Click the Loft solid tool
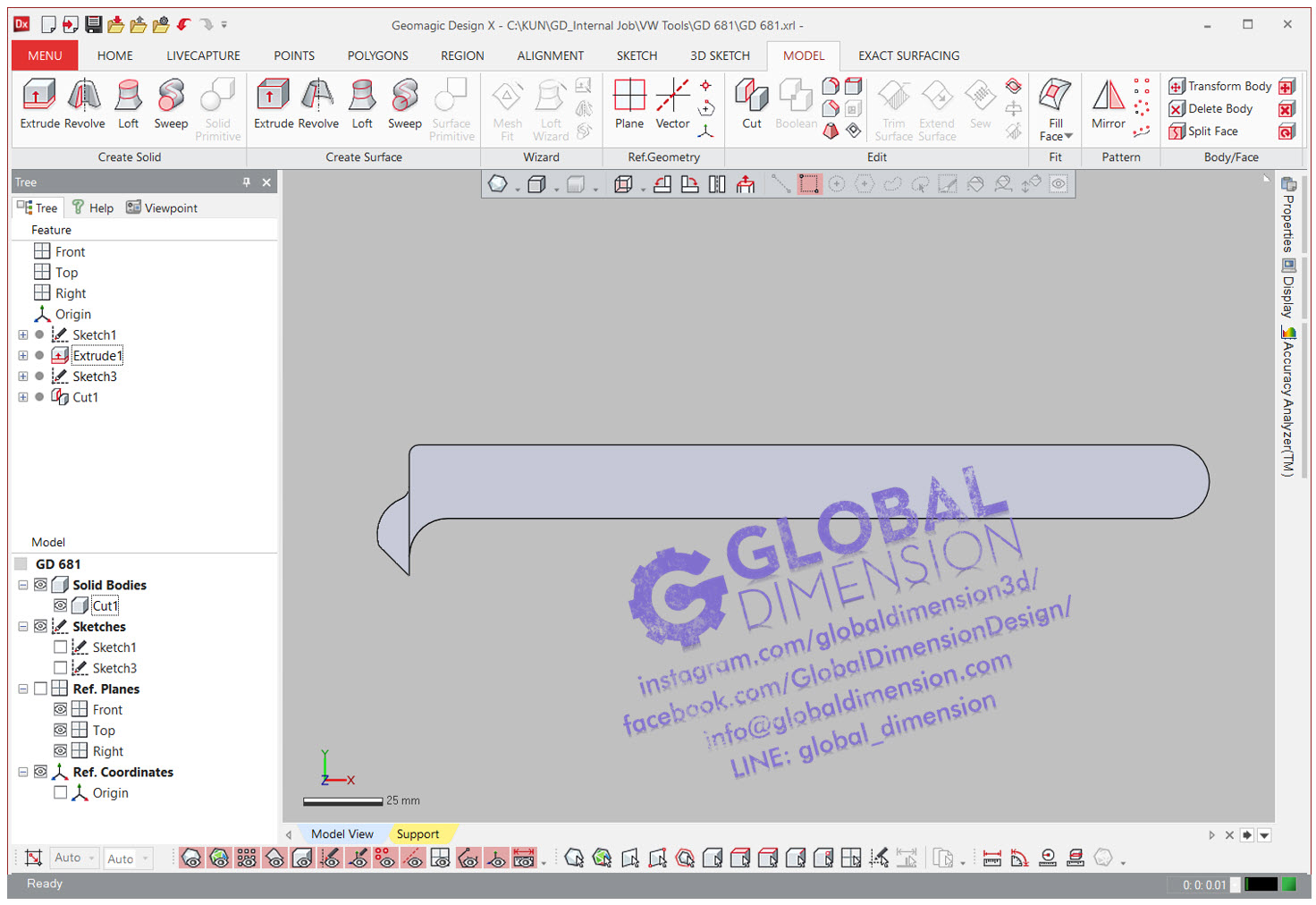This screenshot has height=905, width=1316. click(129, 105)
